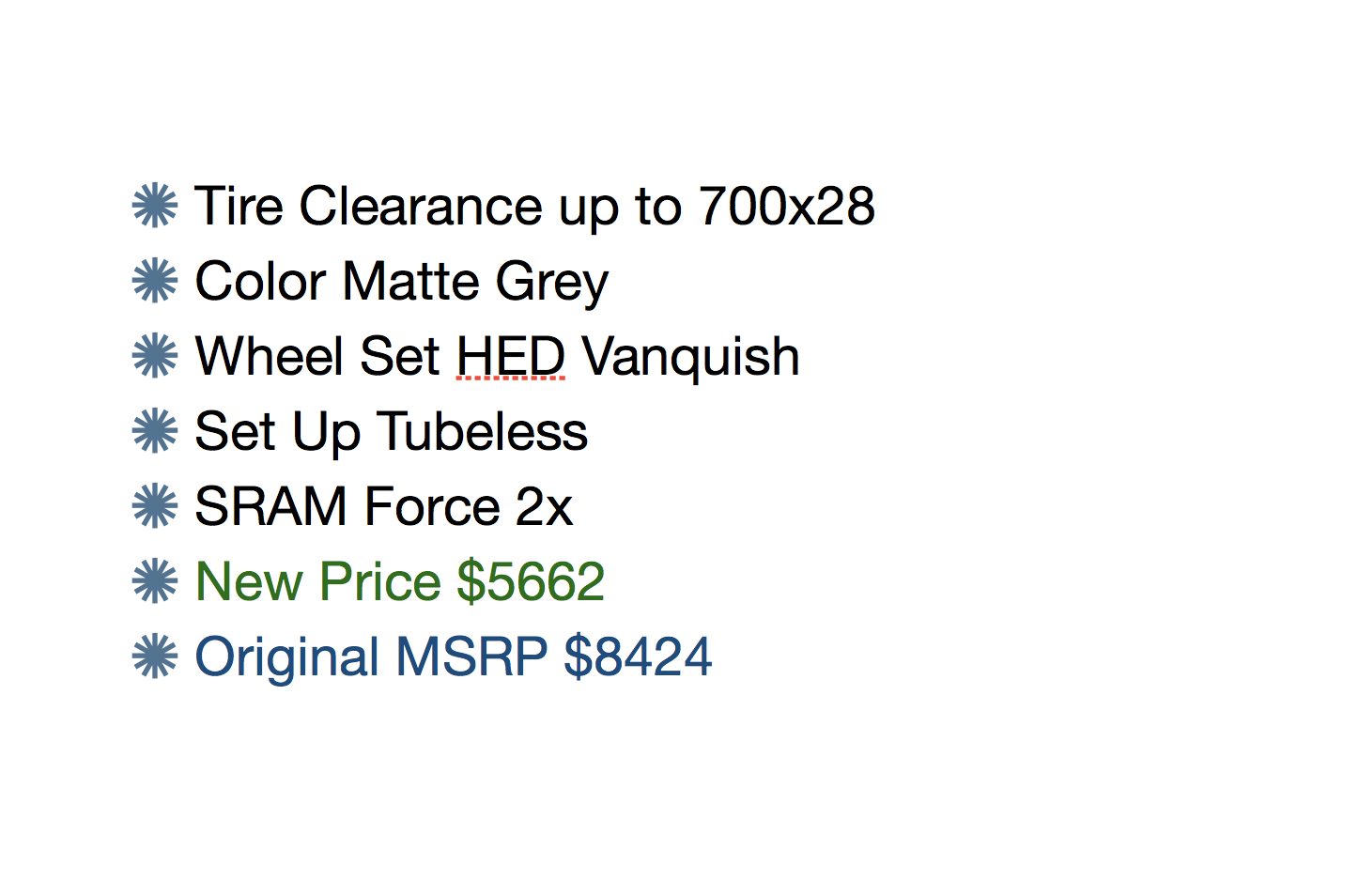Select the bullet before Wheel Set line
Screen dimensions: 1358x896
[x=155, y=356]
